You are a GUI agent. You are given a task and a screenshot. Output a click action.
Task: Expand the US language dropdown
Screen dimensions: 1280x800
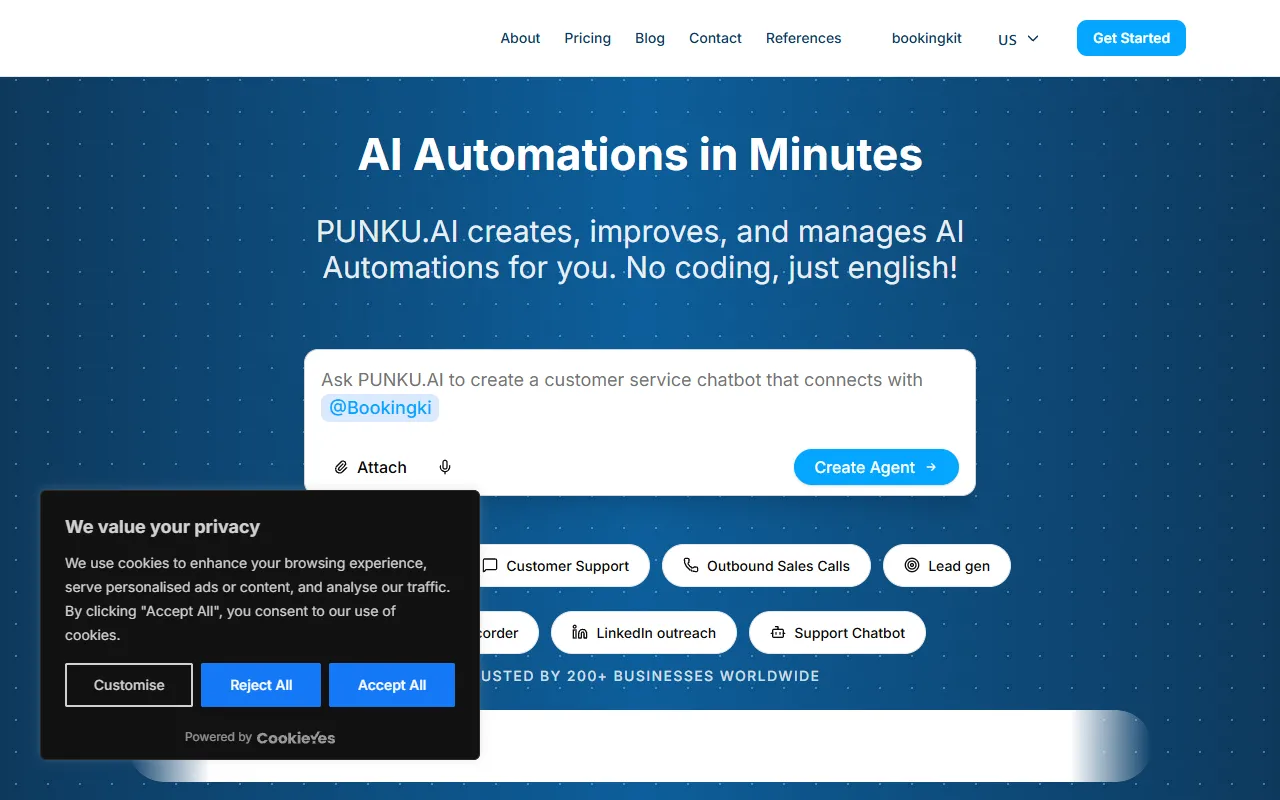[x=1018, y=39]
